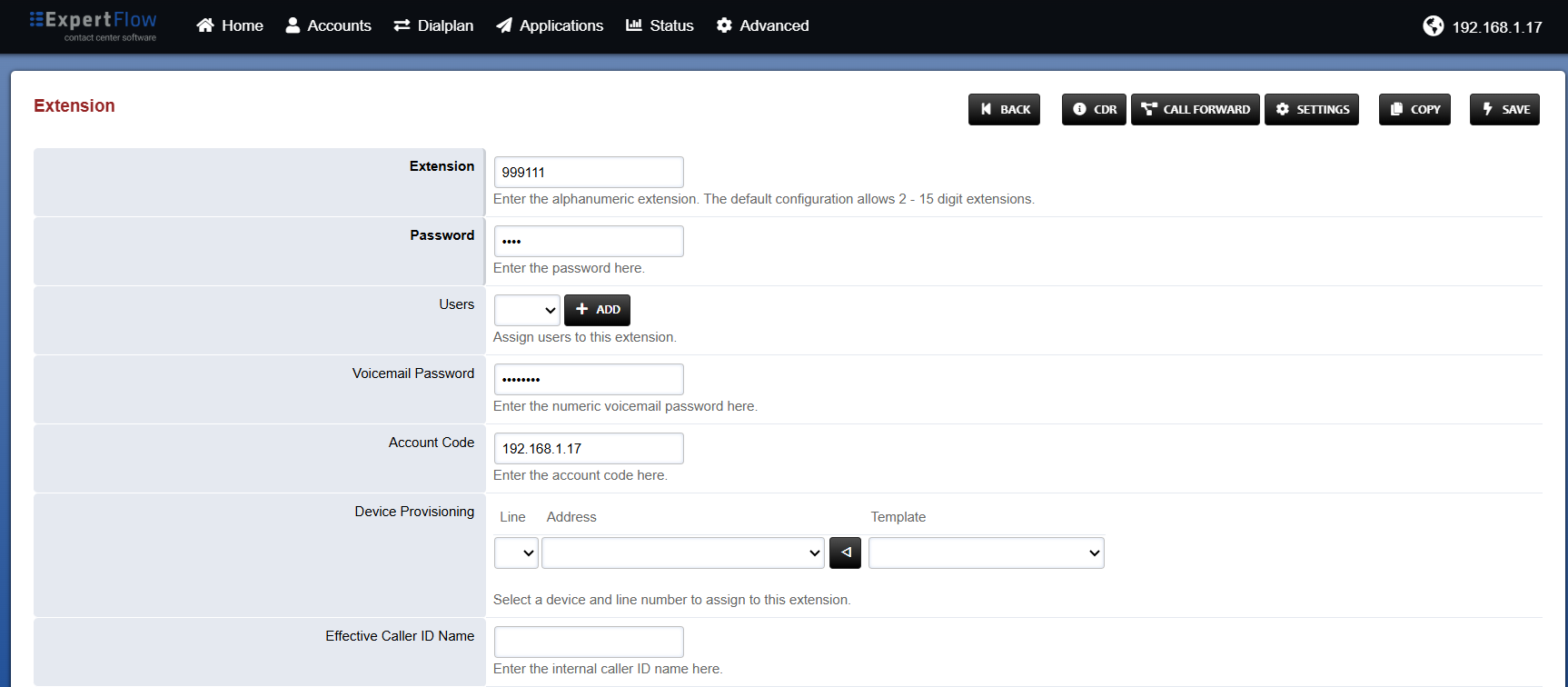Open the CDR records button
Screen dimensions: 1568x687
tap(1094, 109)
